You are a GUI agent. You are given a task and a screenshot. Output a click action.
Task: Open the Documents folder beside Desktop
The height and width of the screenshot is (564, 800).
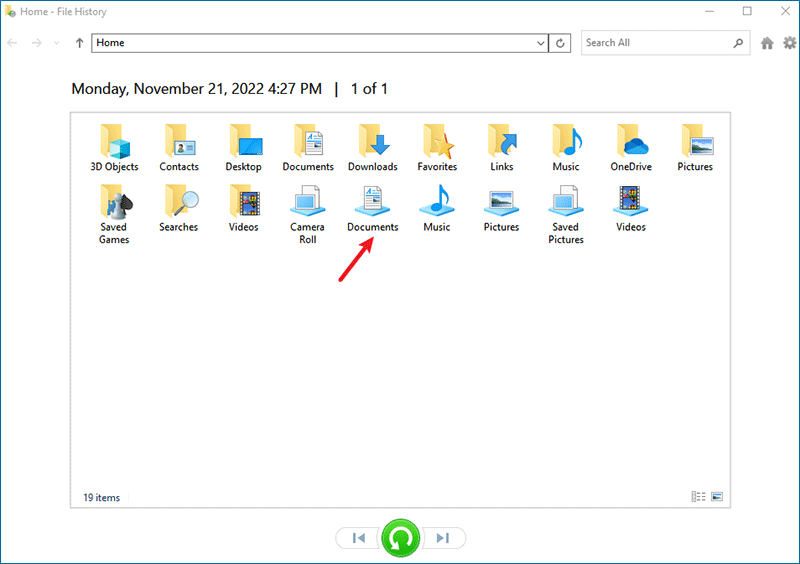(x=308, y=148)
